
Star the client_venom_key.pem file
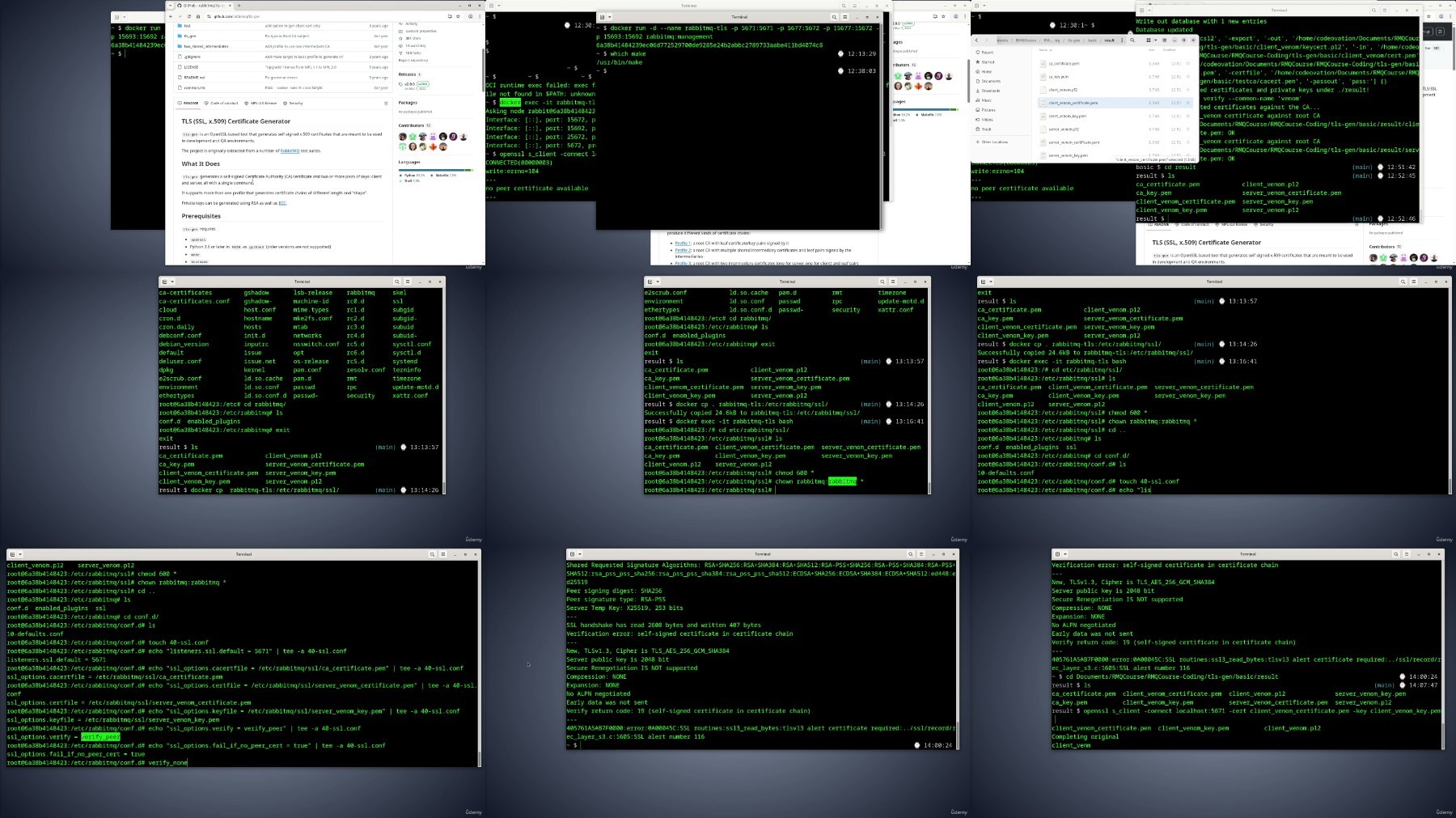click(x=1188, y=116)
